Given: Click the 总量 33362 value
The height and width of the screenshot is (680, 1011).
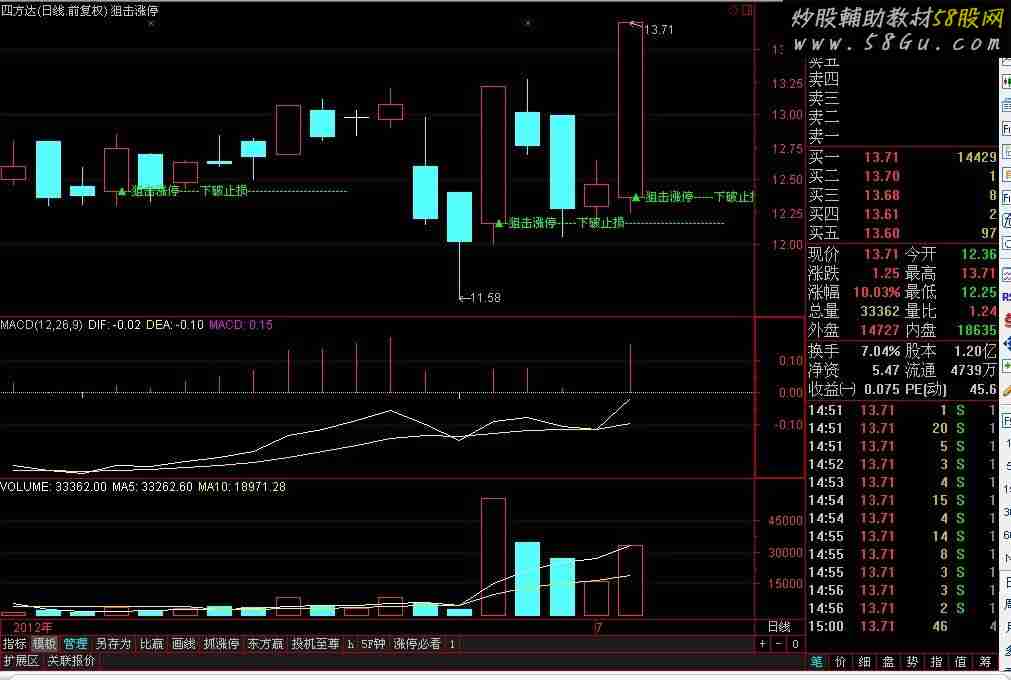Looking at the screenshot, I should tap(879, 311).
